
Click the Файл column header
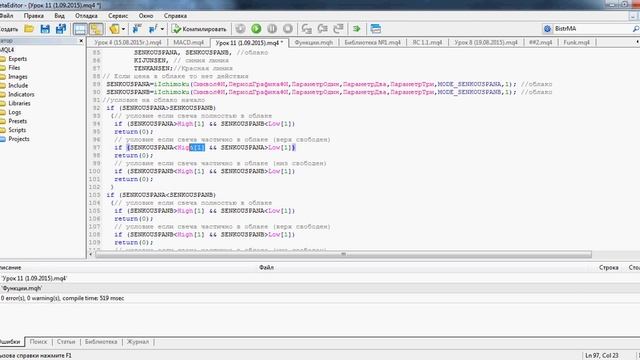point(266,267)
